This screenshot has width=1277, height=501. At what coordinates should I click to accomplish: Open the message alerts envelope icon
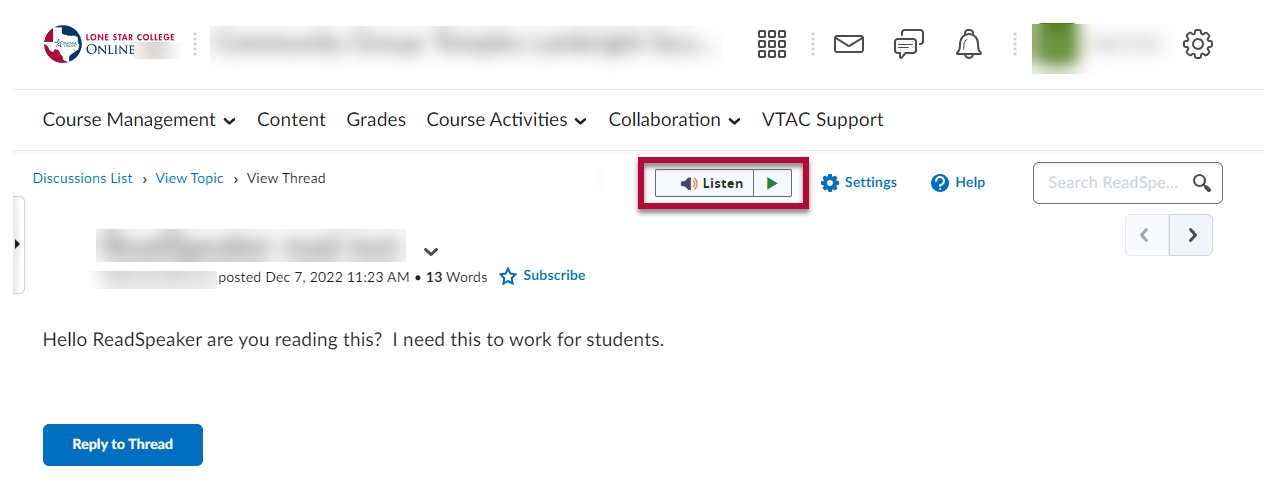click(848, 44)
